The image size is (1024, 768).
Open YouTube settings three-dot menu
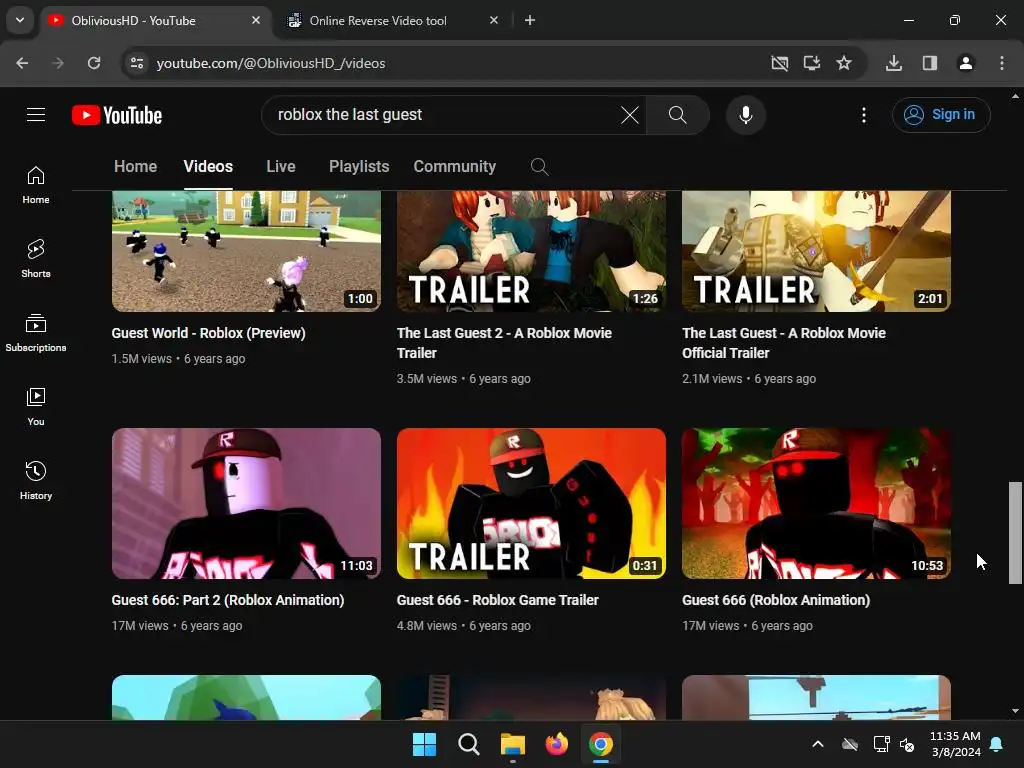coord(863,115)
